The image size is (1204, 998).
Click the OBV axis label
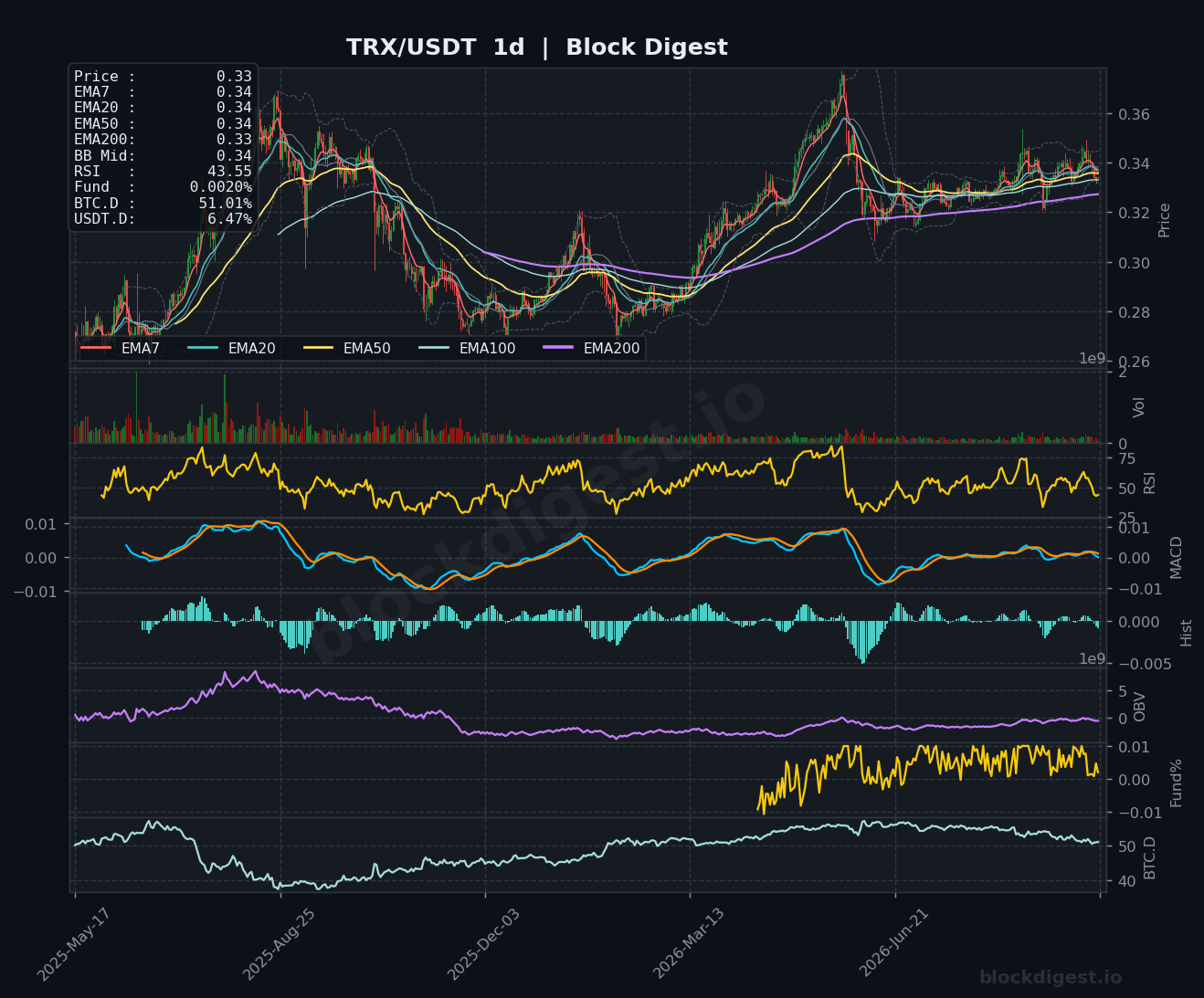tap(1139, 707)
